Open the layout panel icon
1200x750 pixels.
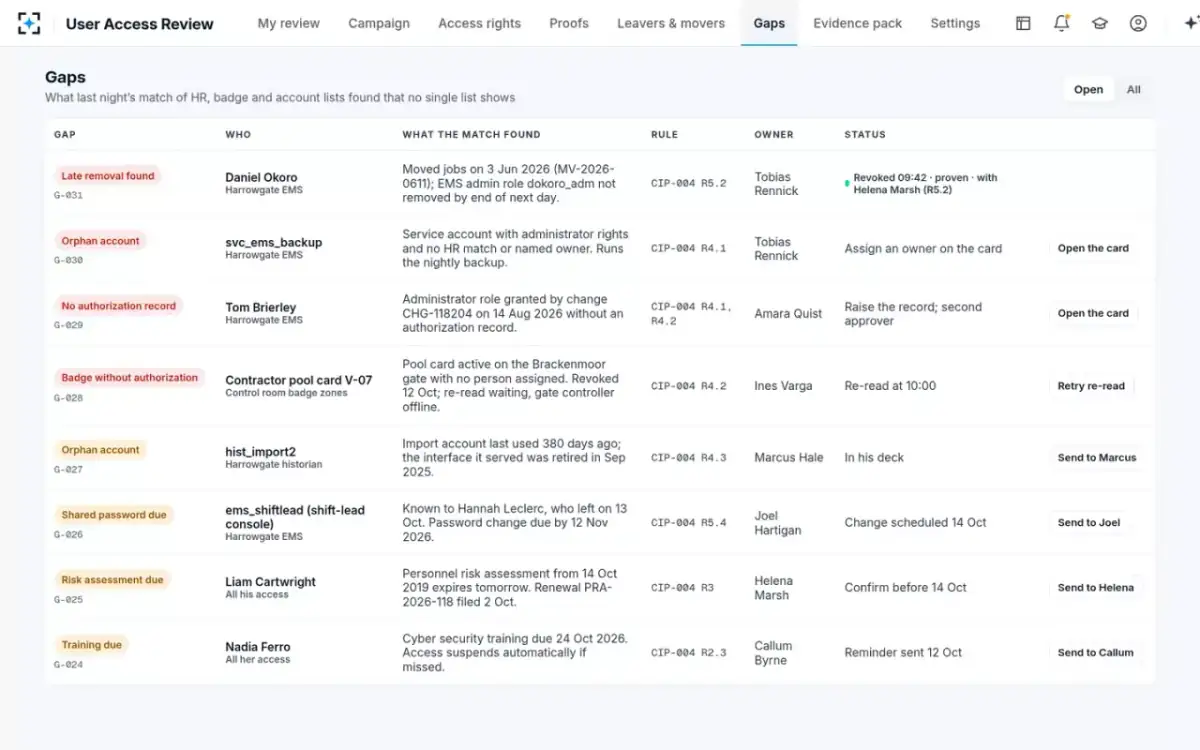click(x=1023, y=23)
